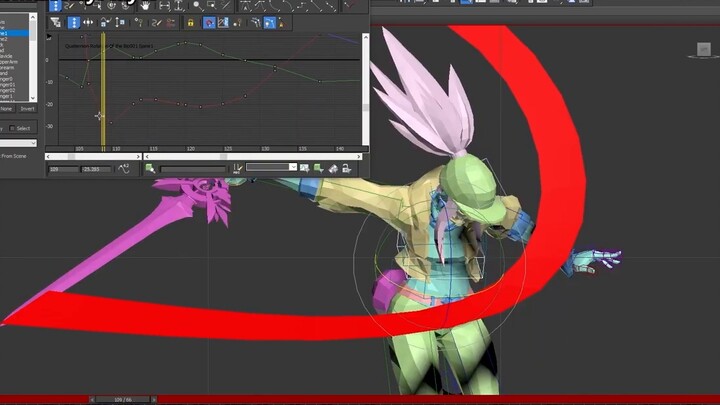Select the Slide Keys horizontal arrows tool
Image resolution: width=720 pixels, height=405 pixels.
88,22
